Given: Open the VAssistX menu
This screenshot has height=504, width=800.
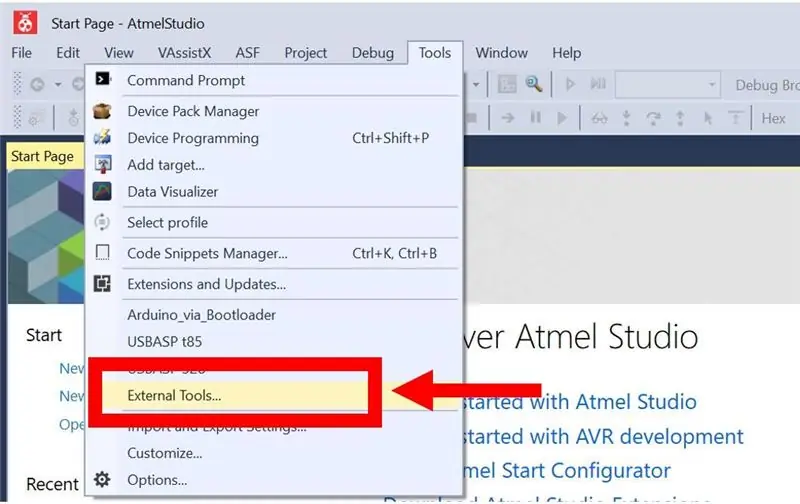Looking at the screenshot, I should point(184,53).
